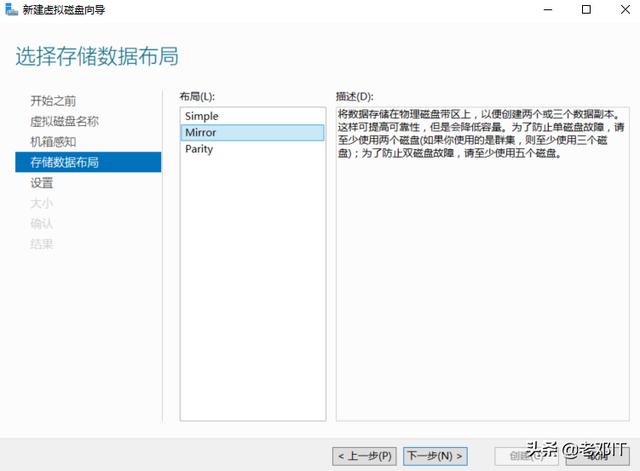Go to the 机箱感知 step
Viewport: 640px width, 471px height.
[53, 142]
